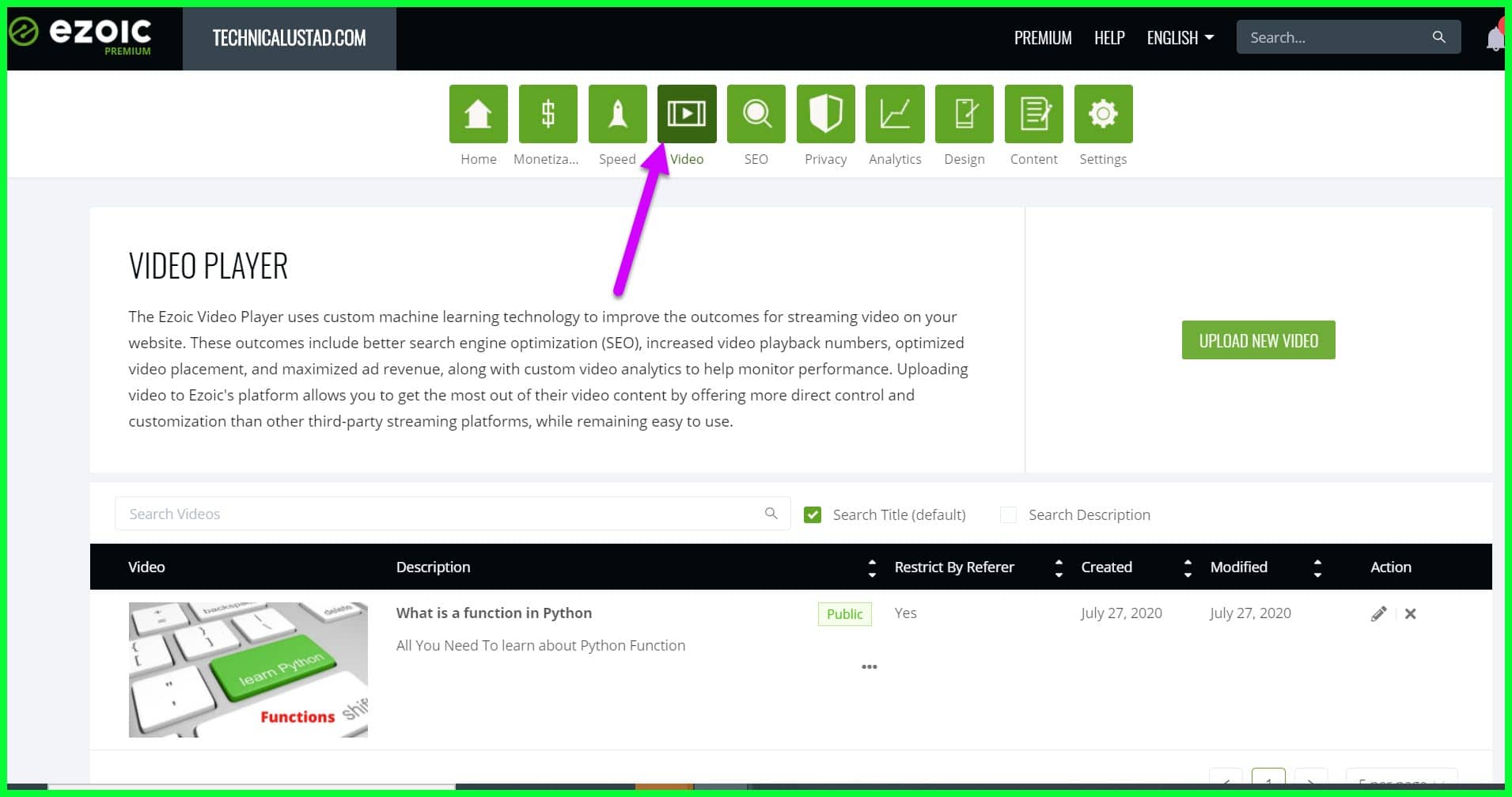Image resolution: width=1512 pixels, height=797 pixels.
Task: Click the Public status badge
Action: [x=844, y=614]
